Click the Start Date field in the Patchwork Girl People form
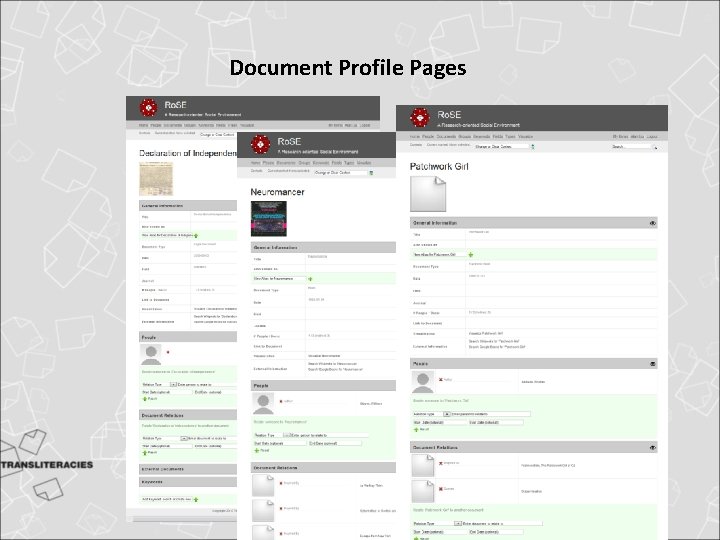Image resolution: width=720 pixels, height=540 pixels. [440, 422]
